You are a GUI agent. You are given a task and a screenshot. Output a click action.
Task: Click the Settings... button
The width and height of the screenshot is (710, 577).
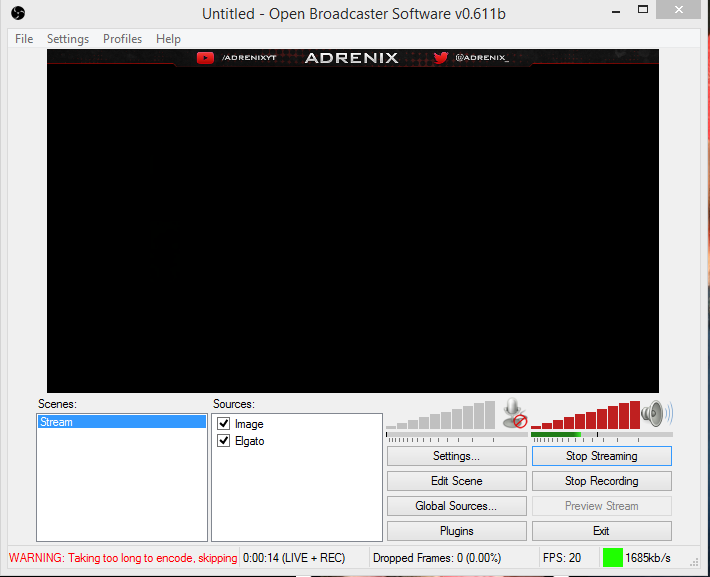[x=456, y=456]
